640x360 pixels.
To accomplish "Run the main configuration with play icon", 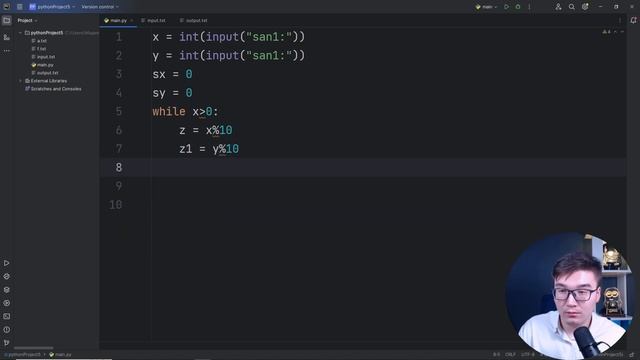I will click(x=507, y=7).
